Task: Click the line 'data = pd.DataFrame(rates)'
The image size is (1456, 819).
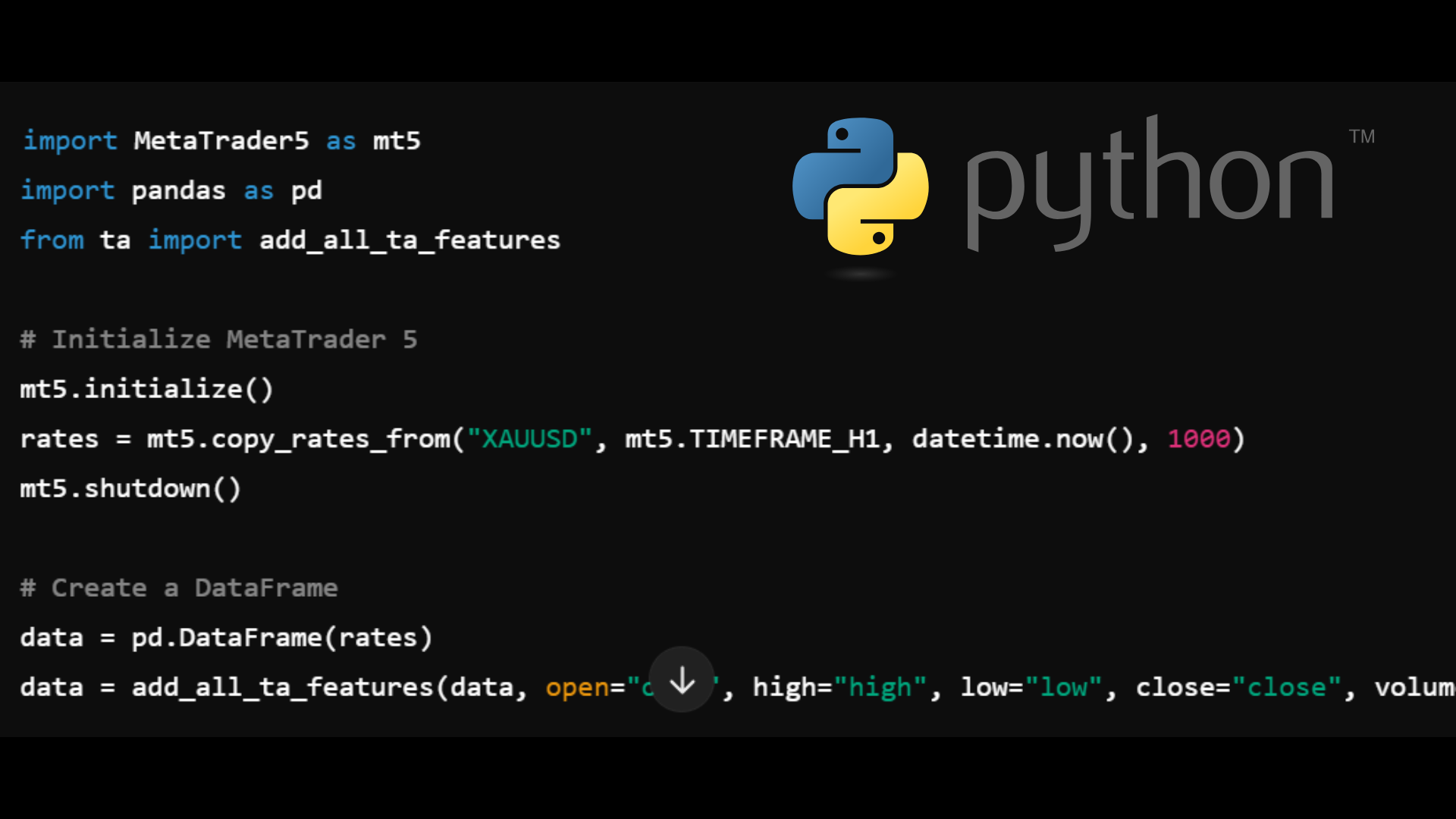Action: 227,638
